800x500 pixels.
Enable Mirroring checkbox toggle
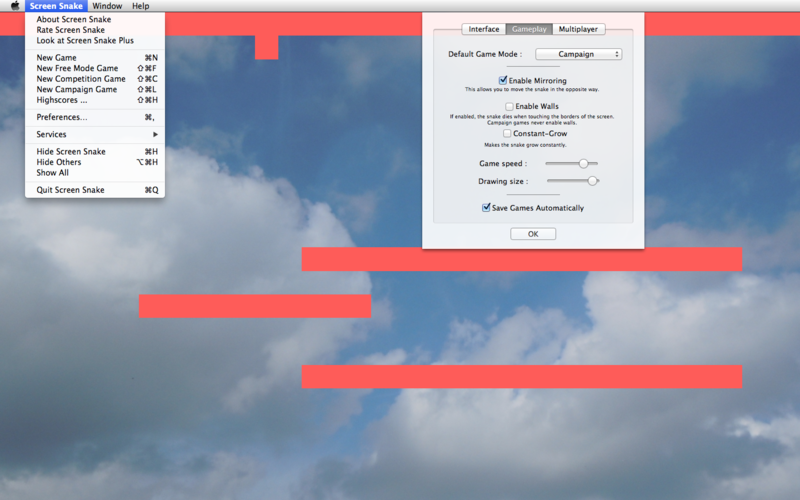pyautogui.click(x=503, y=80)
